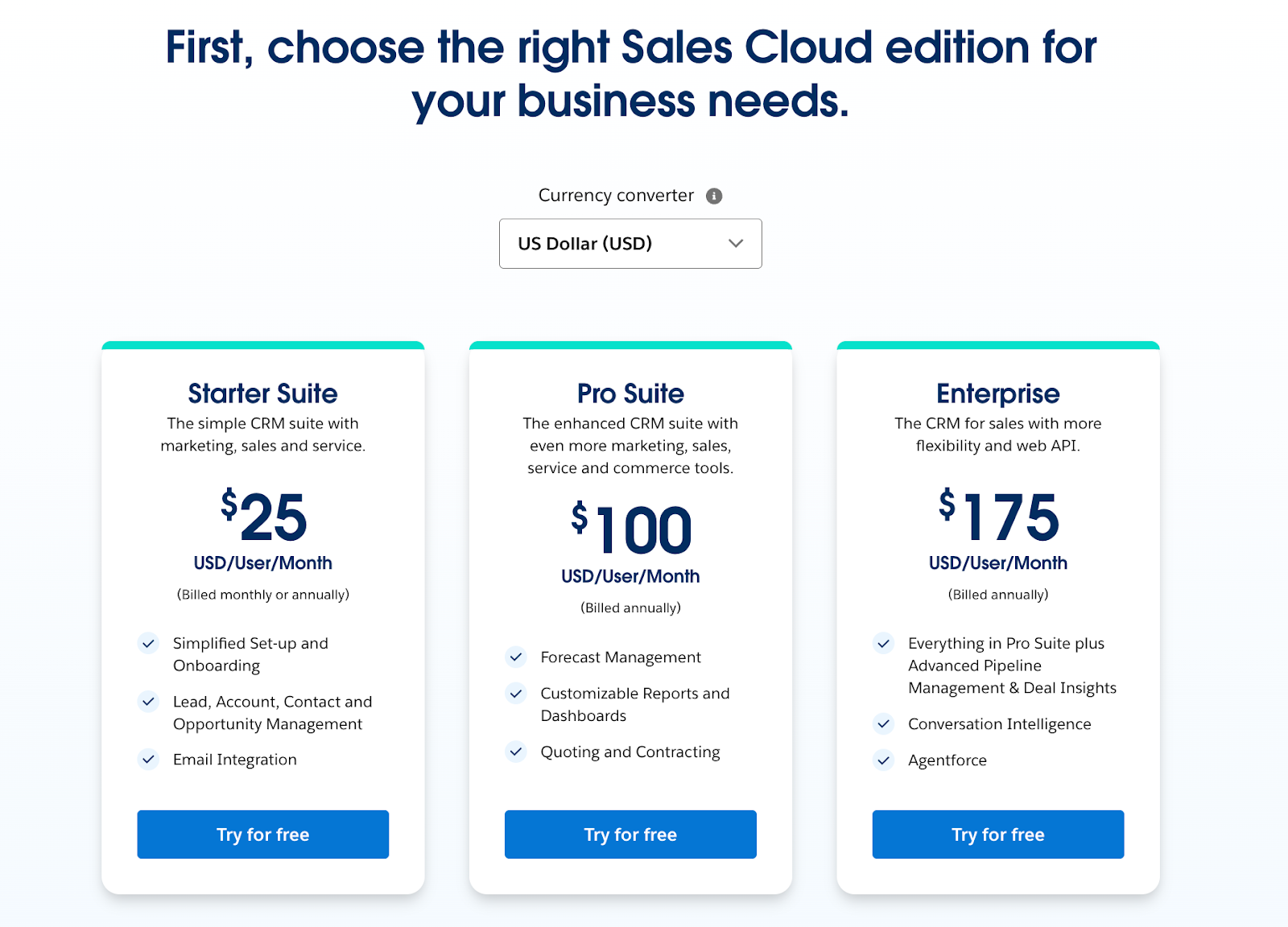
Task: Select the Starter Suite plan card
Action: pyautogui.click(x=262, y=620)
